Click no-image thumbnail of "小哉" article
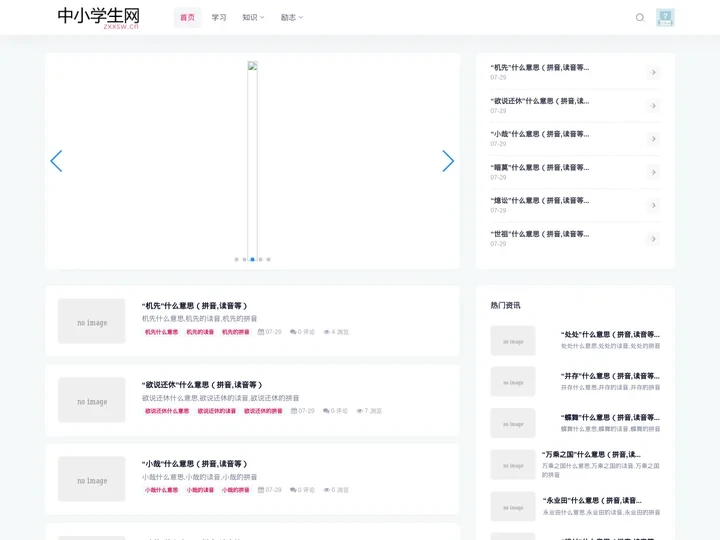Image resolution: width=720 pixels, height=540 pixels. click(92, 479)
